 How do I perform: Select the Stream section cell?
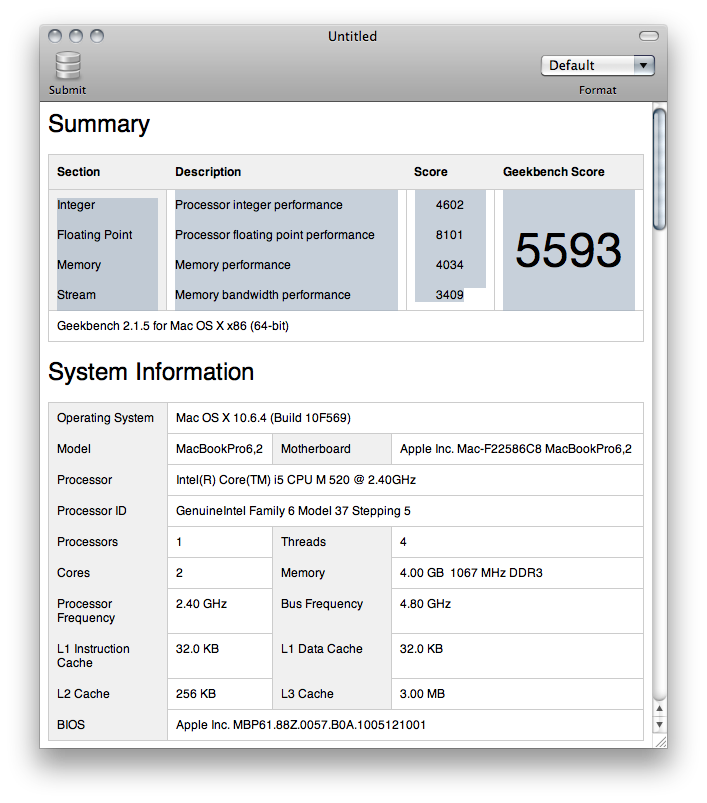pyautogui.click(x=76, y=295)
